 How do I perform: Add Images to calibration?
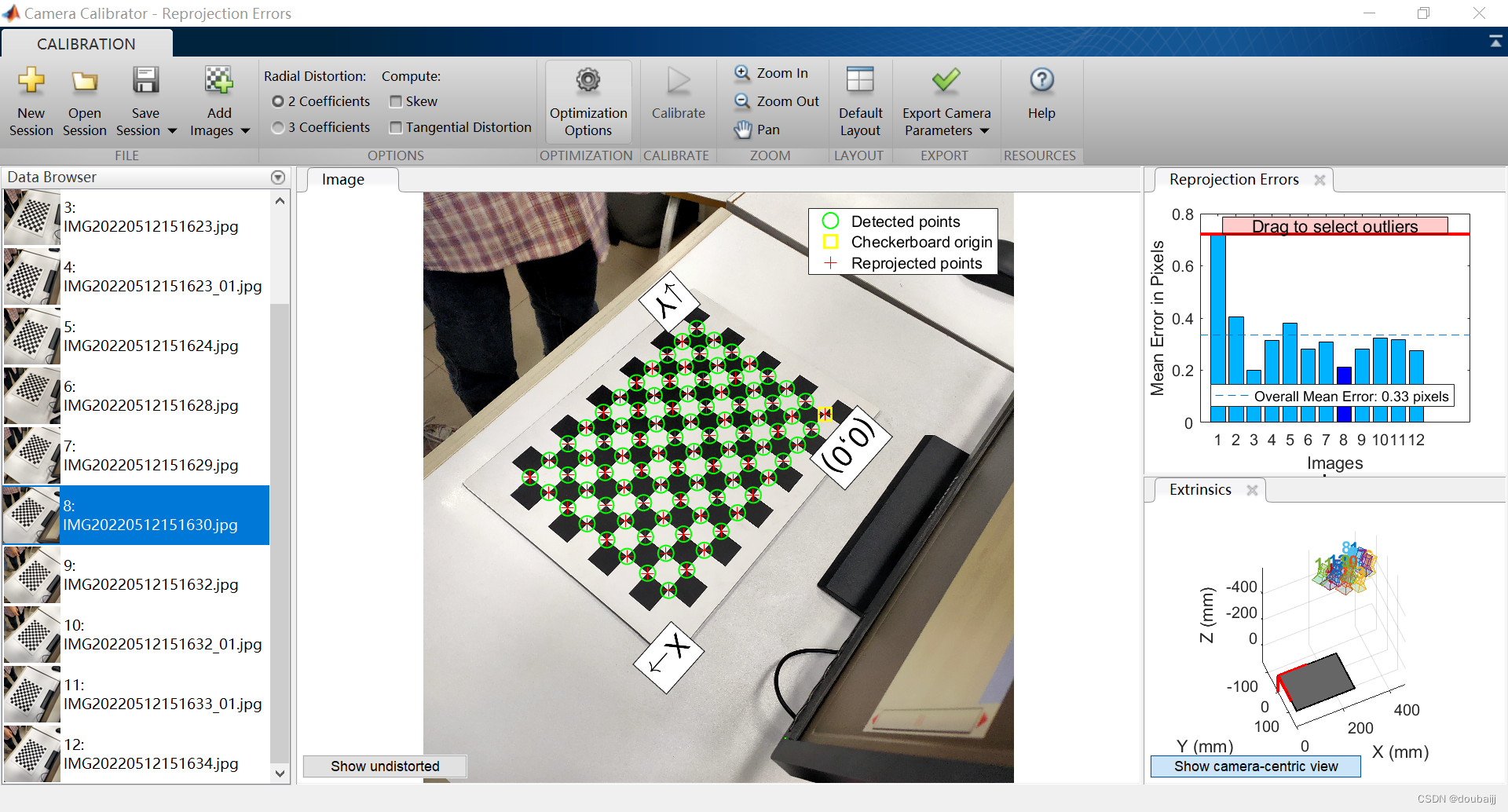(x=219, y=101)
